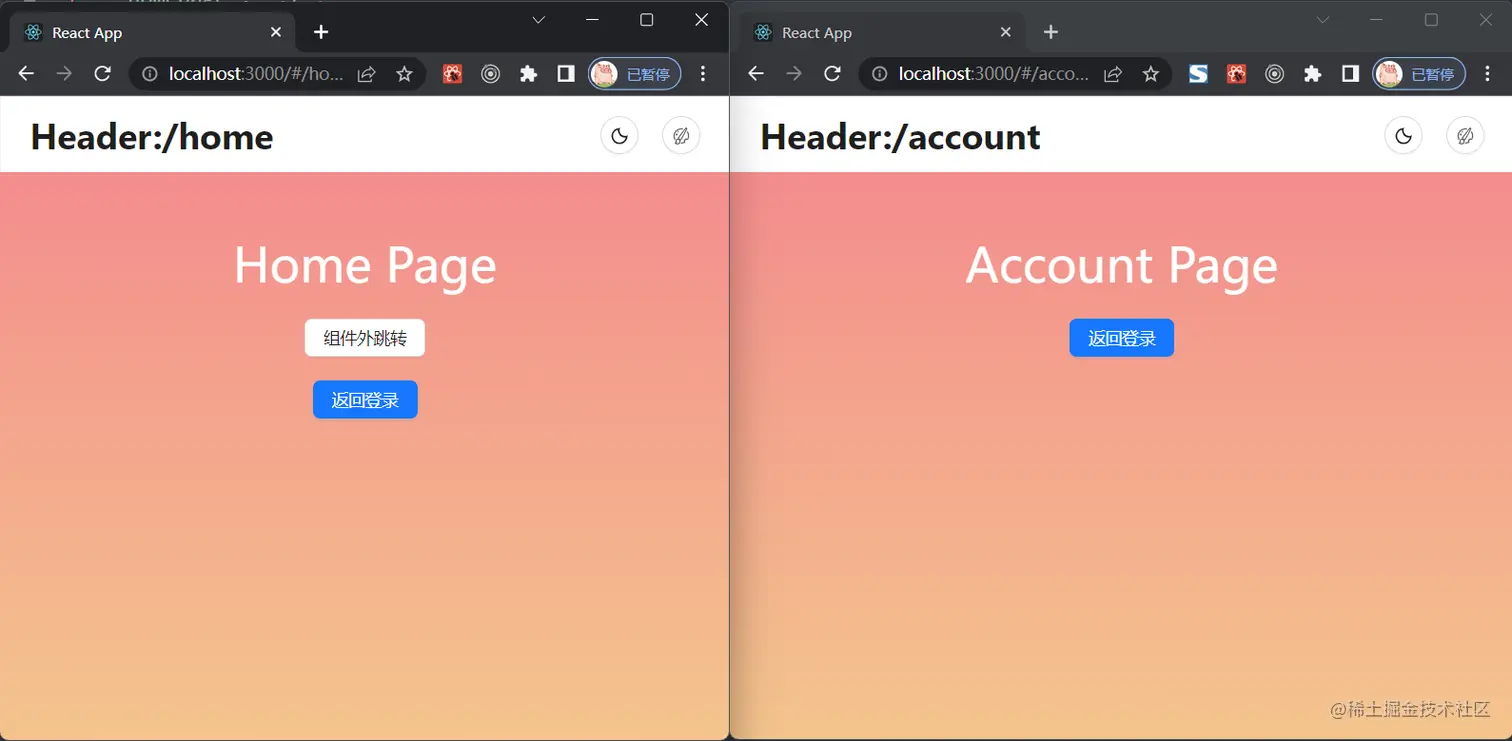Click the slashed theme icon in Account header
The image size is (1512, 741).
tap(1465, 136)
